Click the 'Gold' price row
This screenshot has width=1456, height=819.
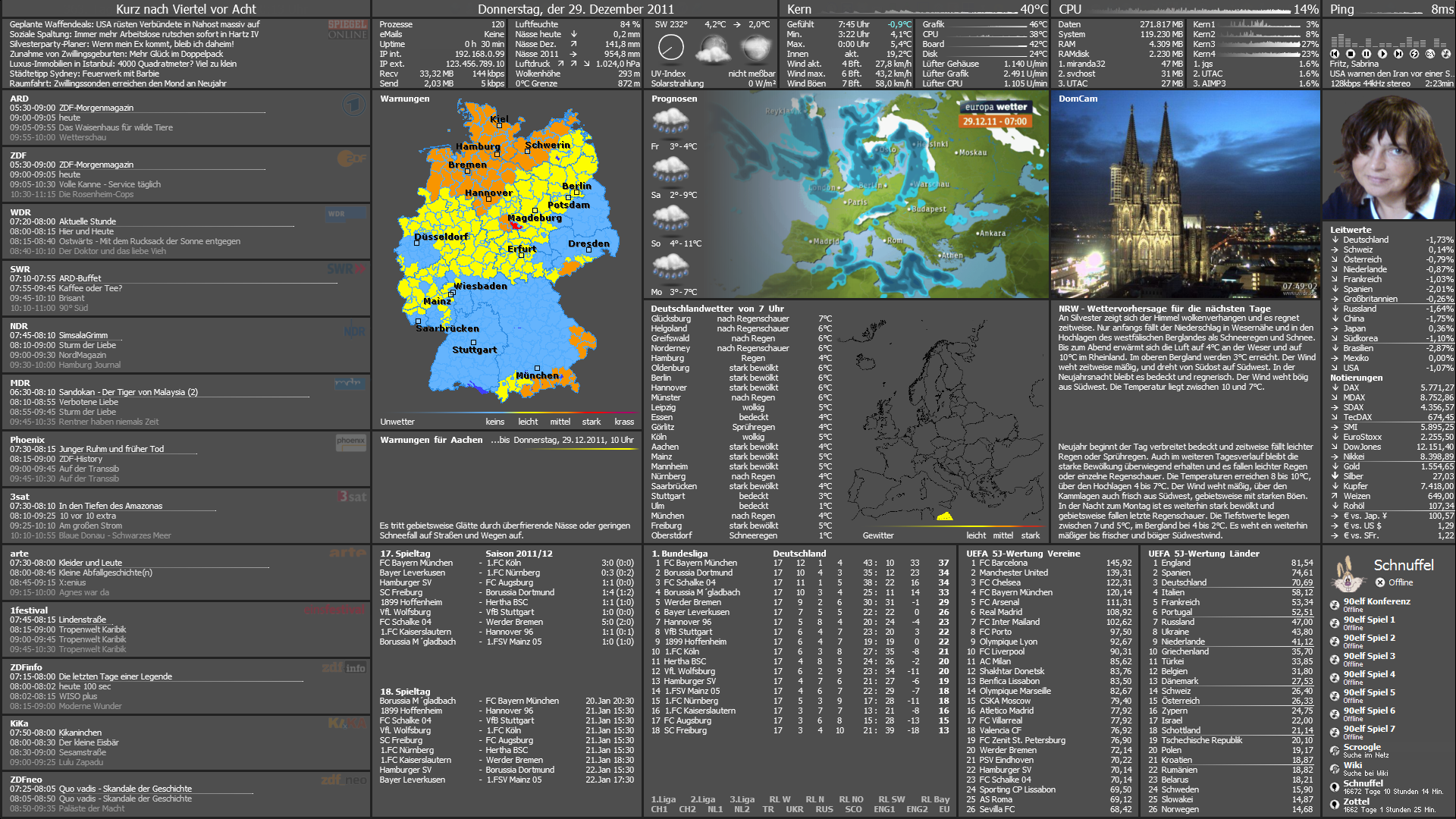pyautogui.click(x=1392, y=466)
